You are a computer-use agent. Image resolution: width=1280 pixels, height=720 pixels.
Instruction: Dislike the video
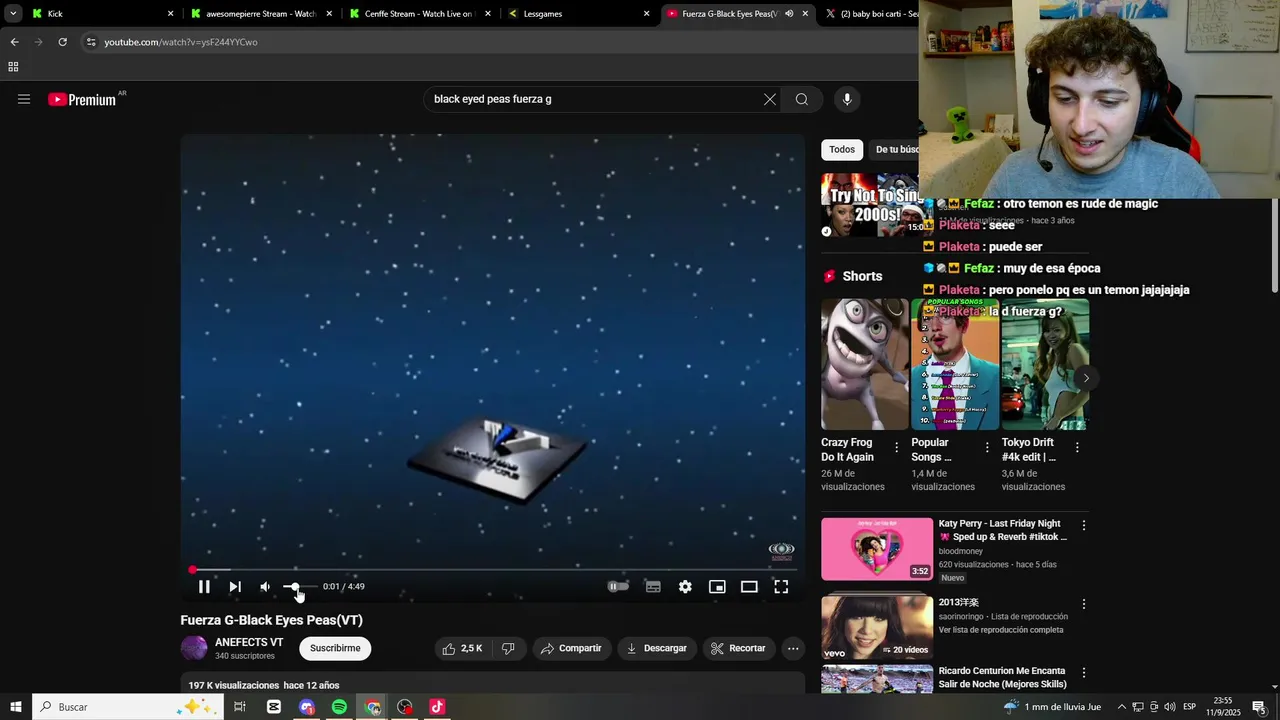click(508, 648)
